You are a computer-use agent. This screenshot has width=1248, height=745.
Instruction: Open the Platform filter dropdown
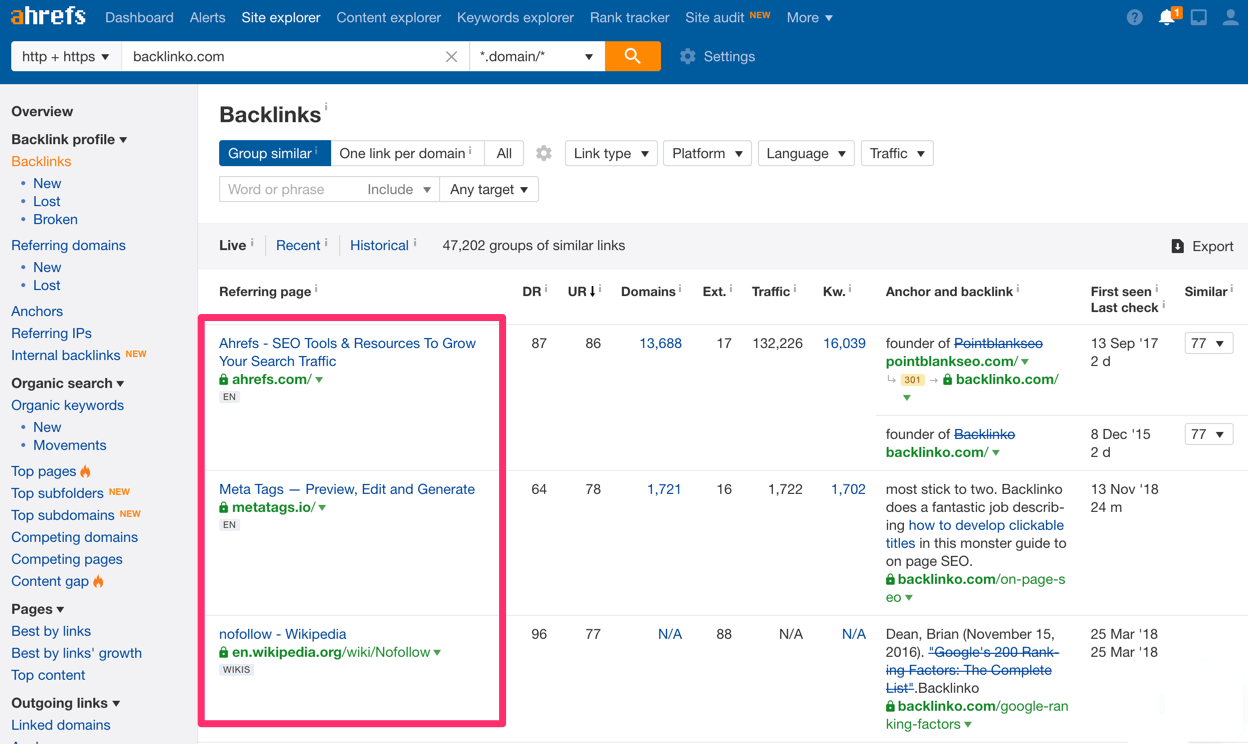click(707, 153)
